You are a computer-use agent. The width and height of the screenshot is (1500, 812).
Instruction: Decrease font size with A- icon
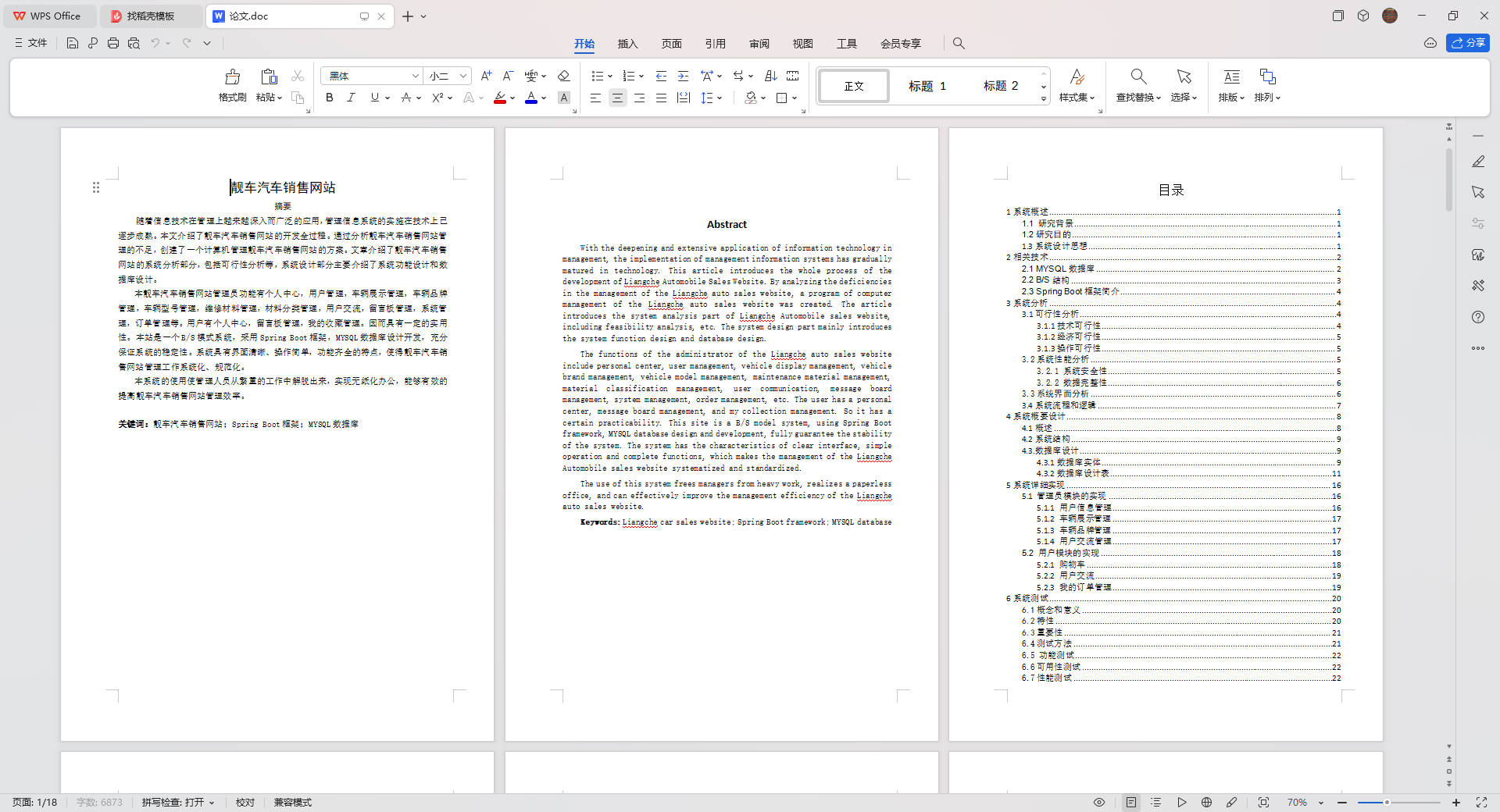tap(508, 76)
